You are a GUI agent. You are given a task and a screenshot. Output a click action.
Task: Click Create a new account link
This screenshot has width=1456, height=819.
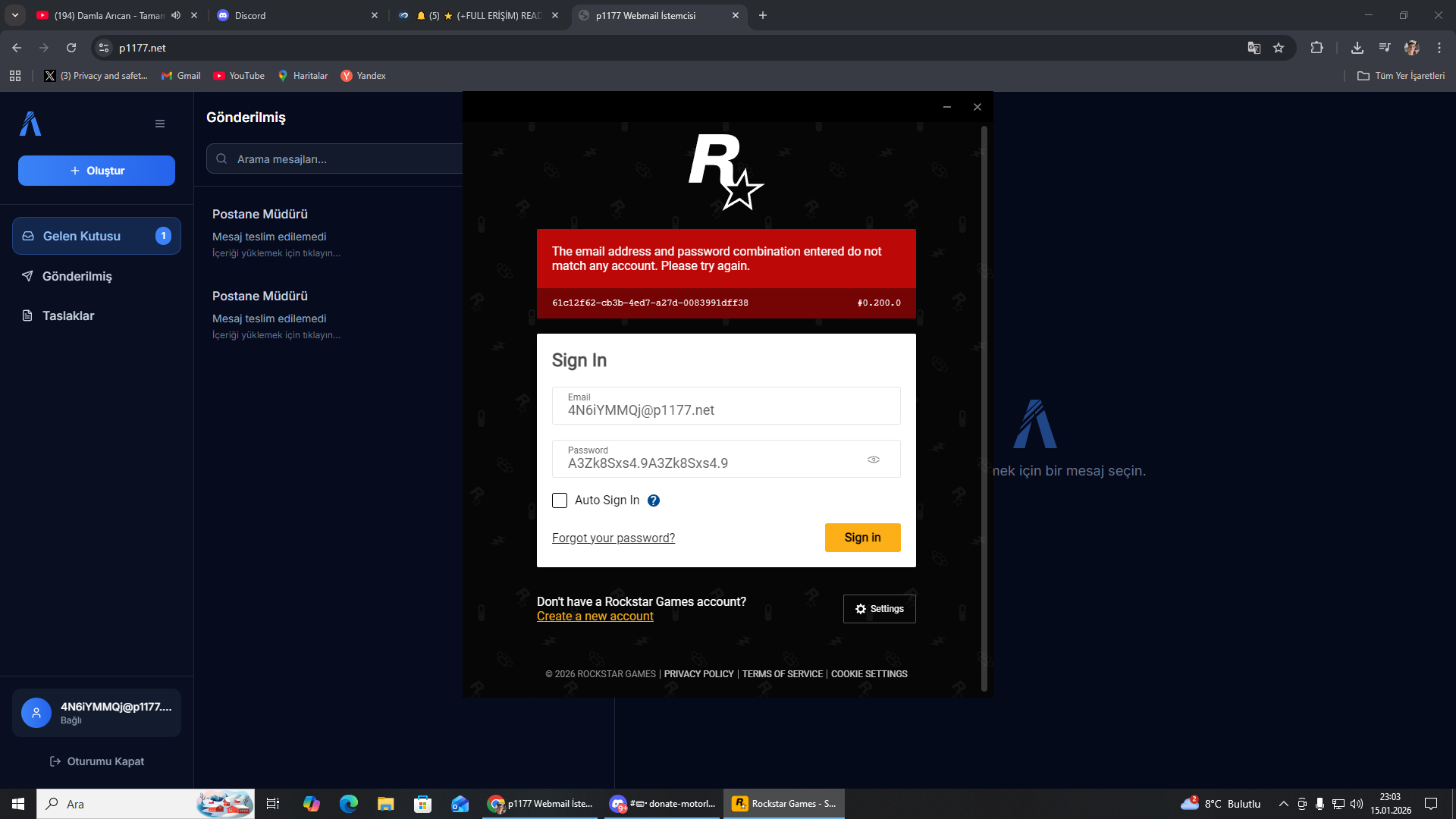tap(595, 616)
